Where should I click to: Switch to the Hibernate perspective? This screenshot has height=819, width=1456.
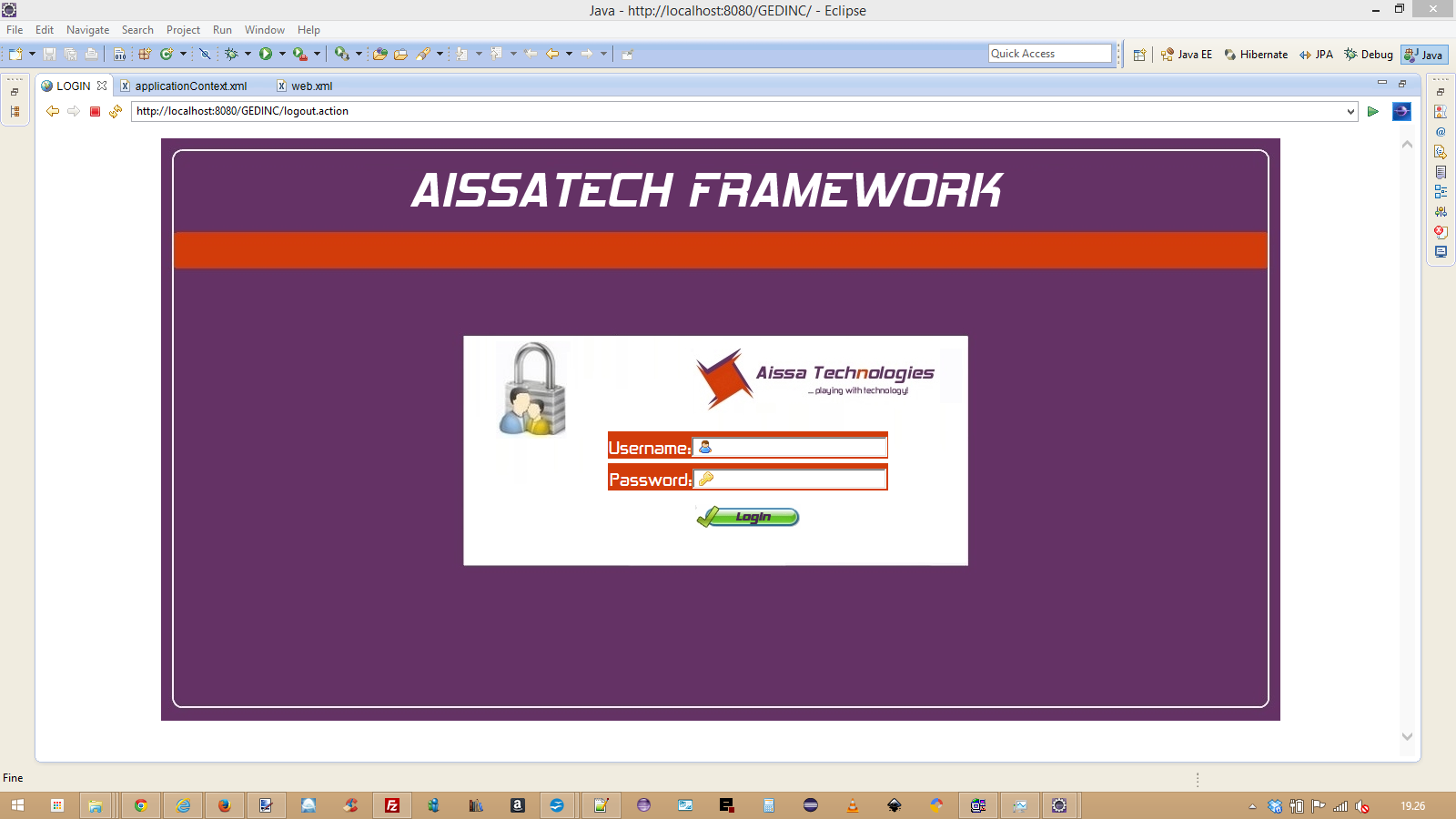click(x=1256, y=55)
